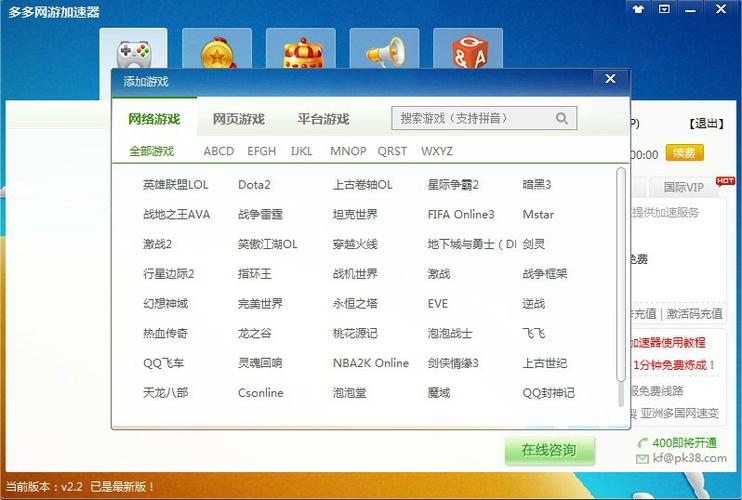
Task: Select game 完美世界
Action: pos(260,304)
